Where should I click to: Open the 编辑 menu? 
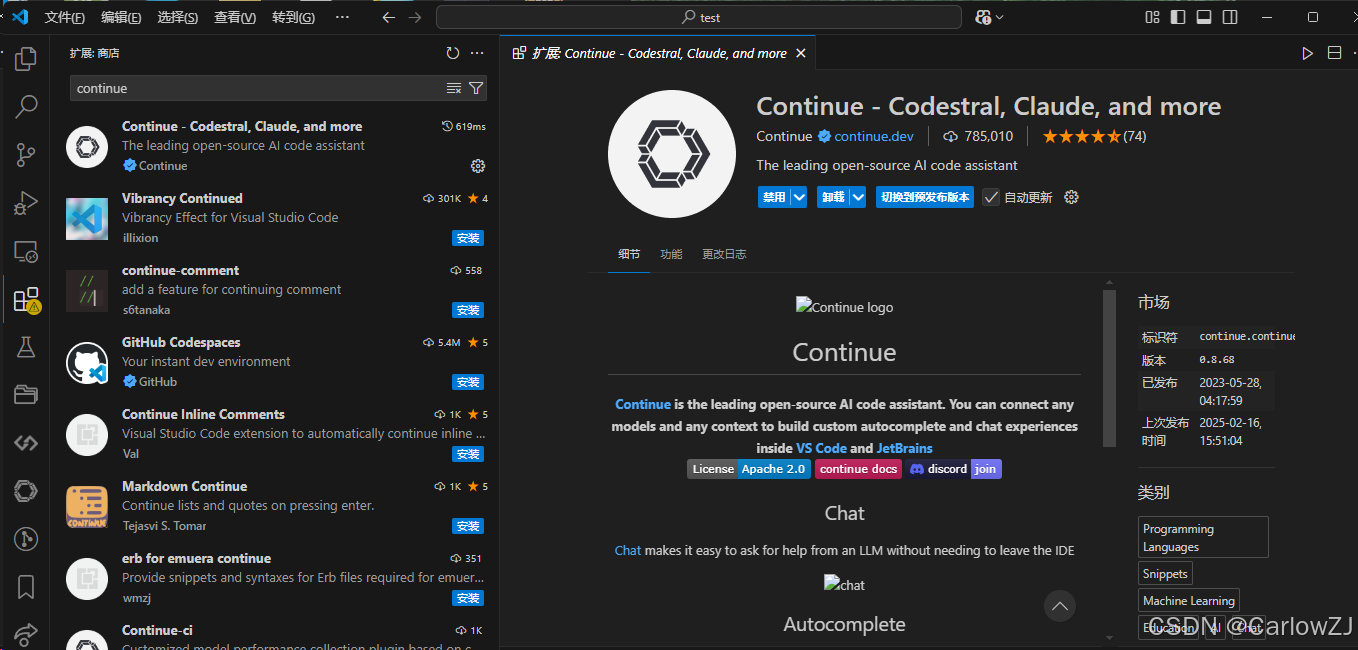tap(121, 17)
